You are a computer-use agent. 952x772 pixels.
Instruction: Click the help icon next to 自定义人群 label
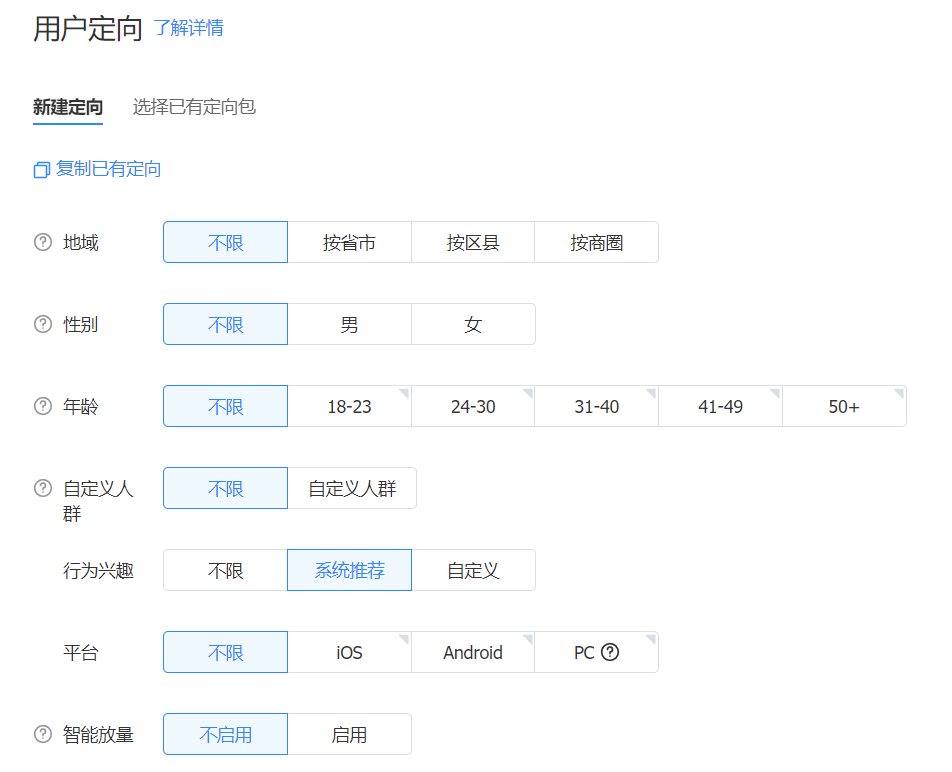42,488
